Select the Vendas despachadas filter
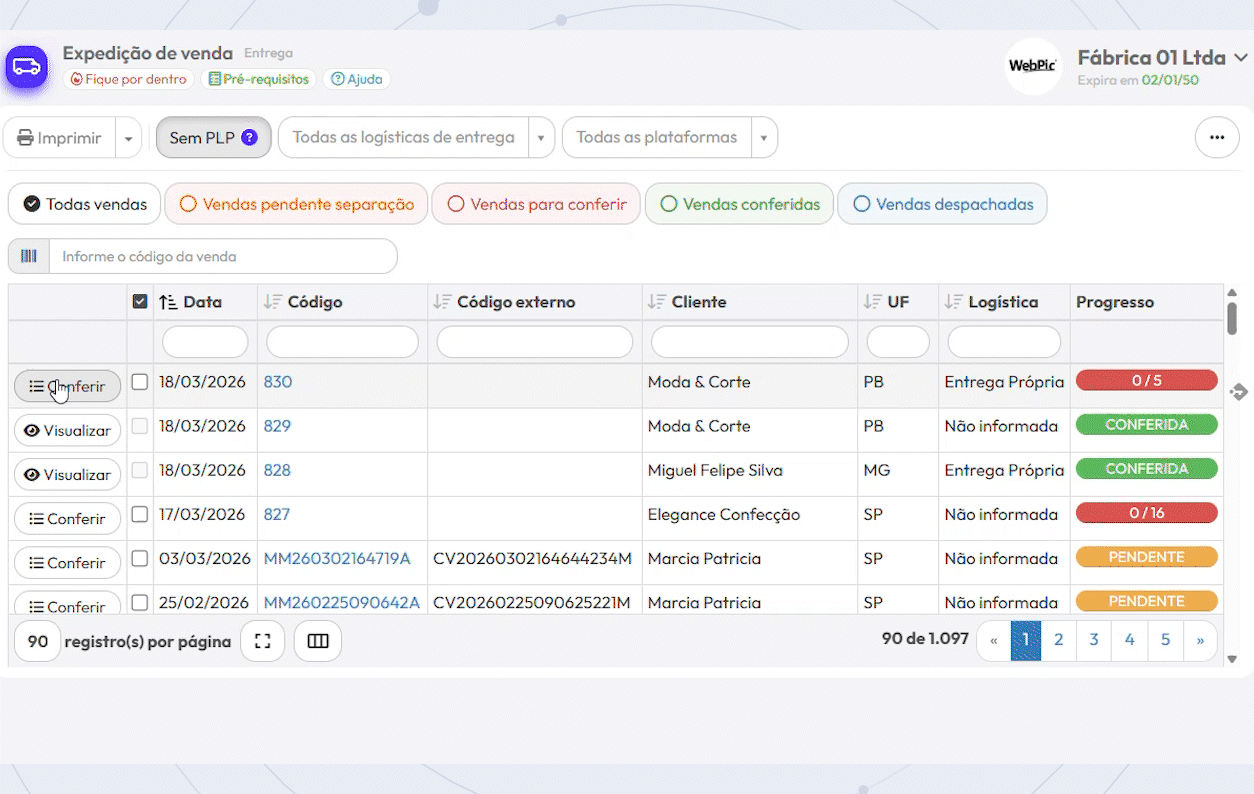1254x794 pixels. click(942, 204)
